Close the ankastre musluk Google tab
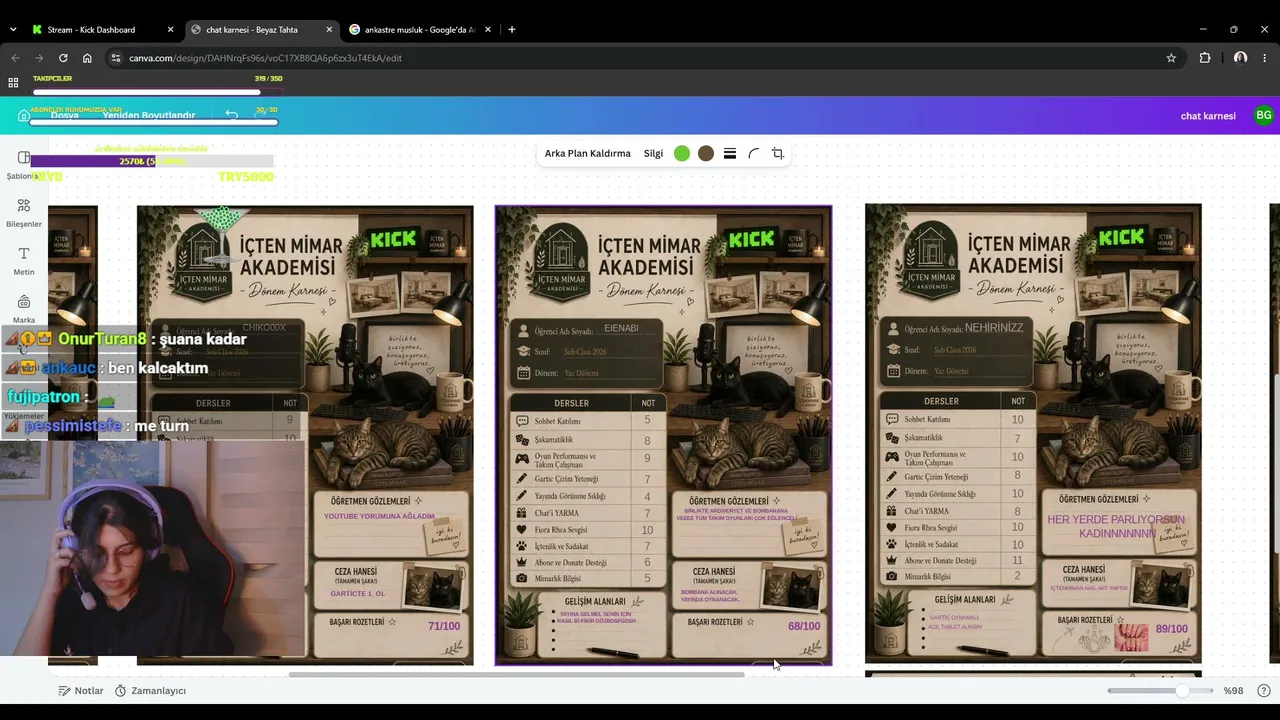Screen dimensions: 1280x720 click(x=487, y=30)
